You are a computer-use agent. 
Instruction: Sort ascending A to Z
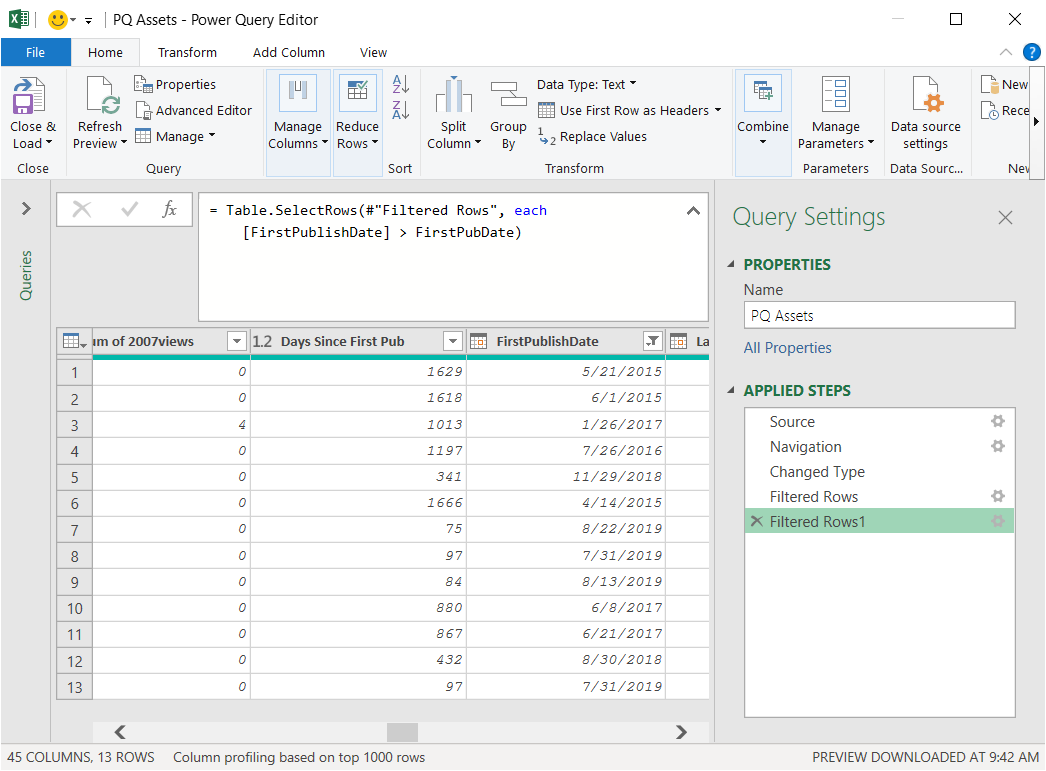(400, 85)
